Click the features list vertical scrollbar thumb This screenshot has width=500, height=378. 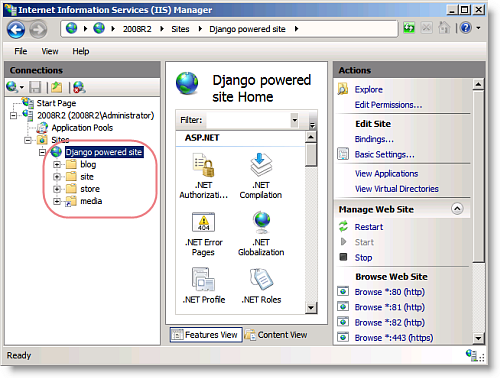click(311, 155)
